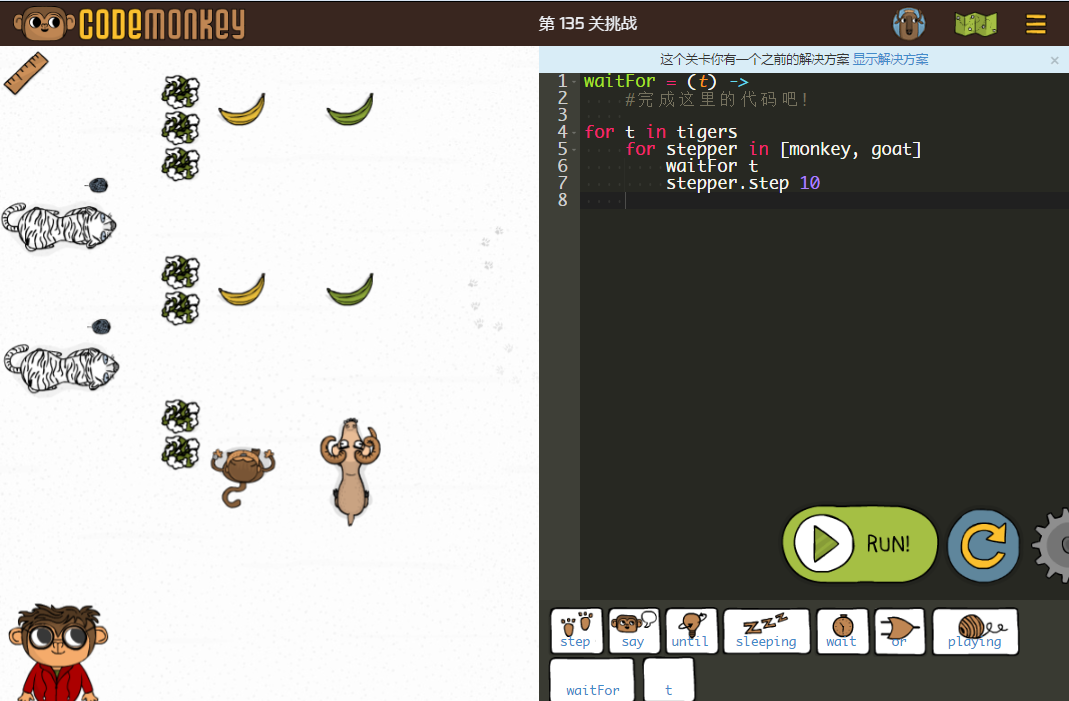Screen dimensions: 1069x701
Task: Click the monkey character on the field
Action: (242, 475)
